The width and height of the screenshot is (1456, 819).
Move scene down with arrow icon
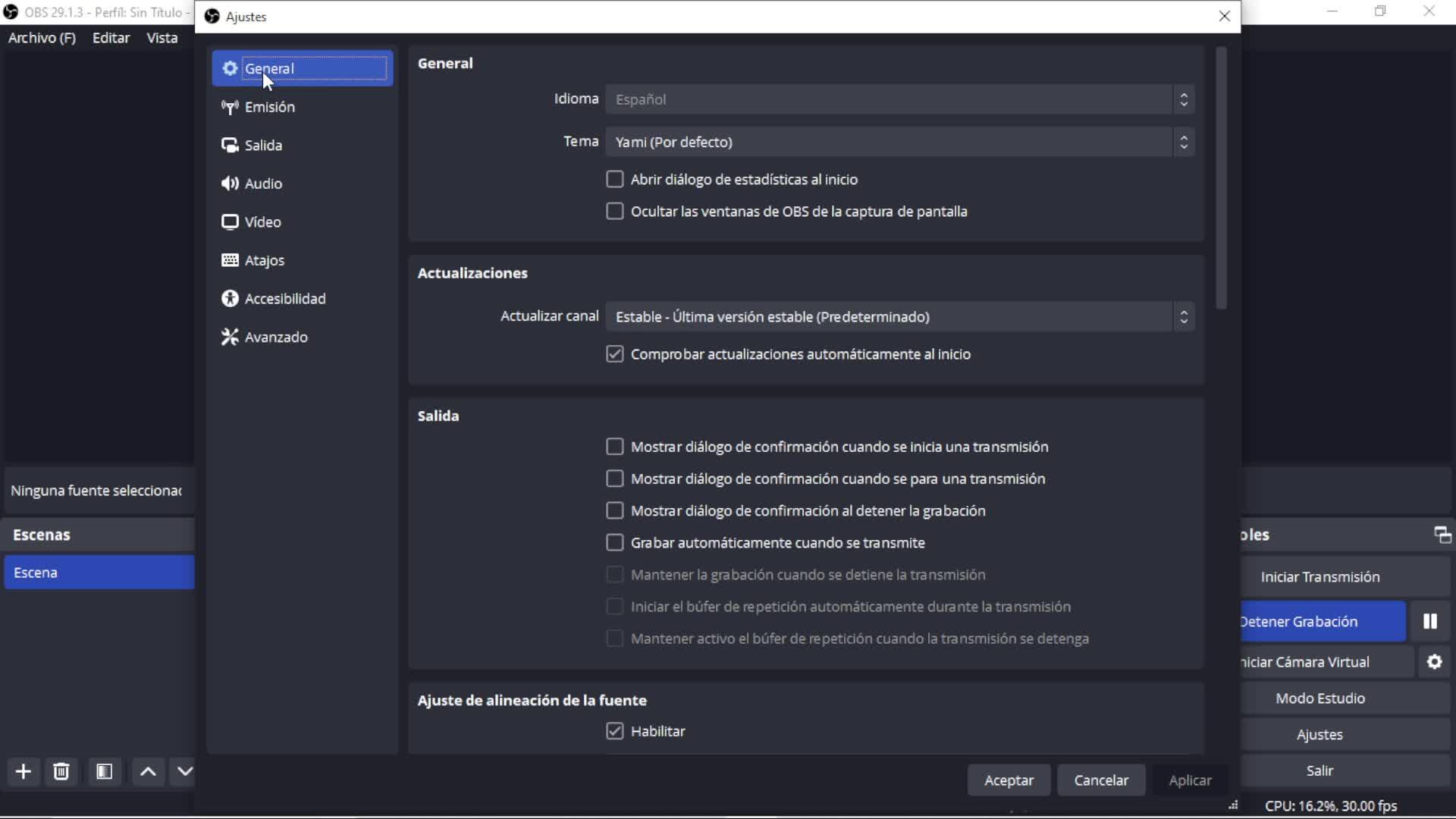click(184, 771)
